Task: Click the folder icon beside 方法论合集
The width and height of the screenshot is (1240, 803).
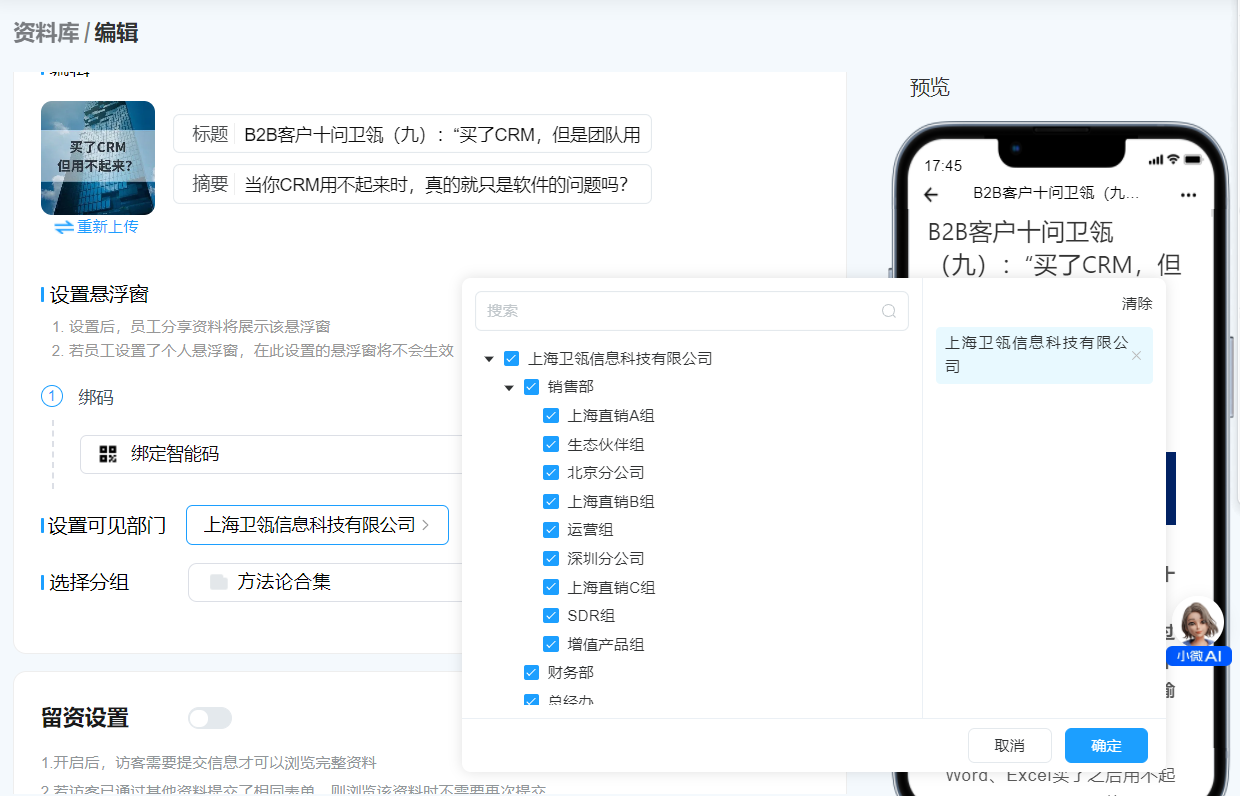Action: 219,582
